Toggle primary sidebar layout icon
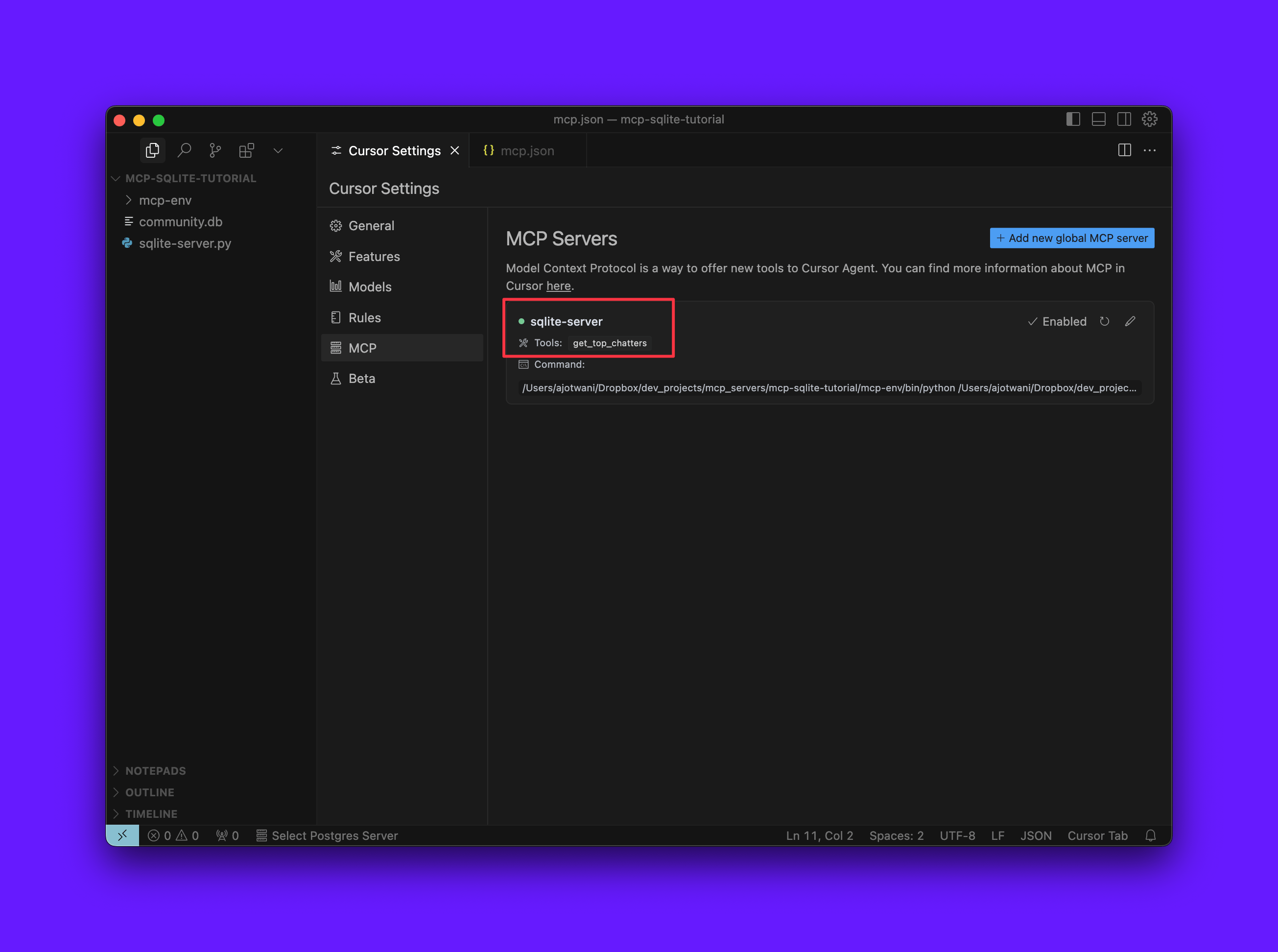Viewport: 1278px width, 952px height. [x=1073, y=119]
